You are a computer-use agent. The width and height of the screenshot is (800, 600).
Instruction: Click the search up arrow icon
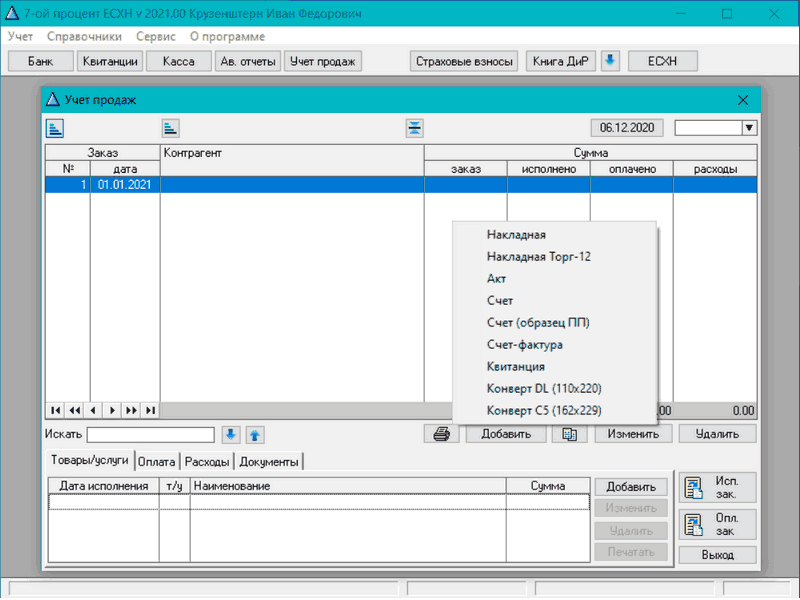pos(254,434)
